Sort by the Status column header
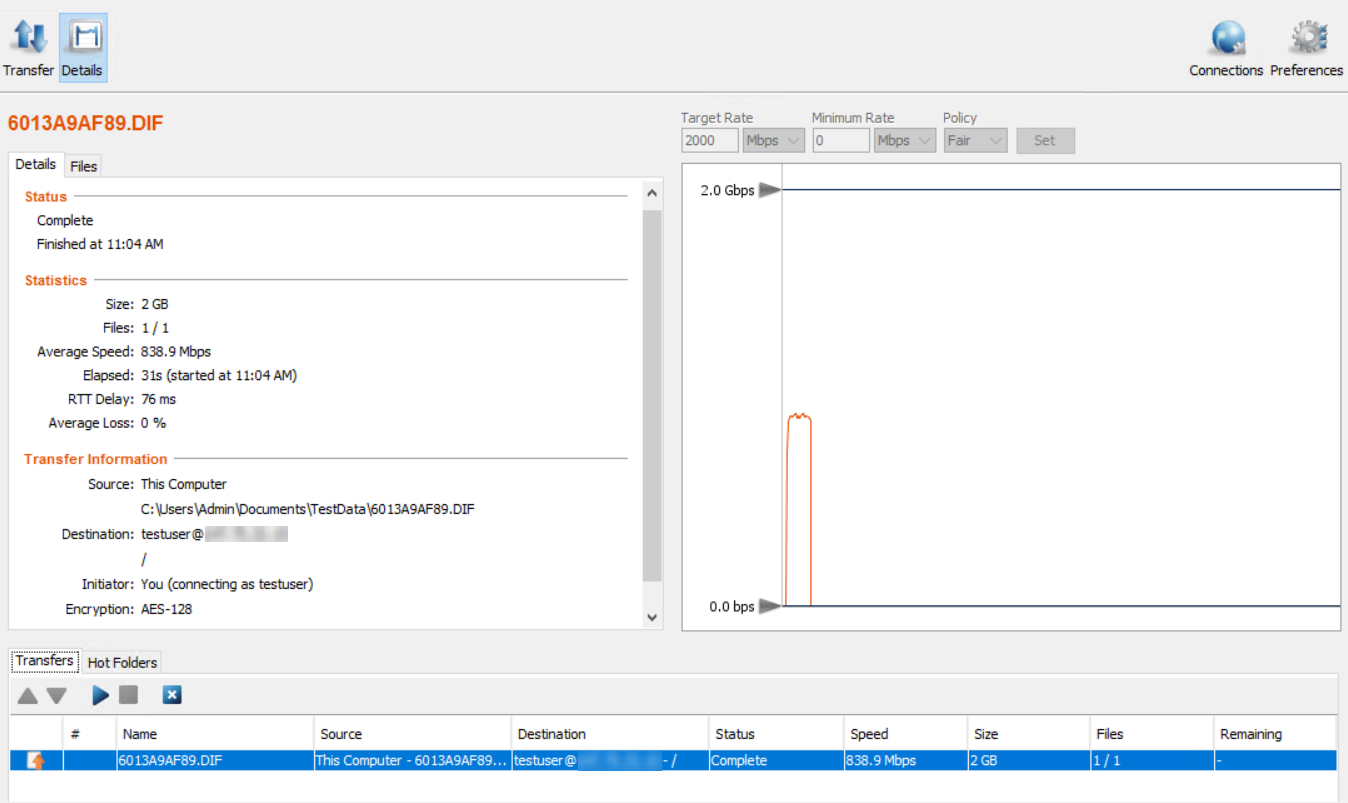 pos(776,734)
